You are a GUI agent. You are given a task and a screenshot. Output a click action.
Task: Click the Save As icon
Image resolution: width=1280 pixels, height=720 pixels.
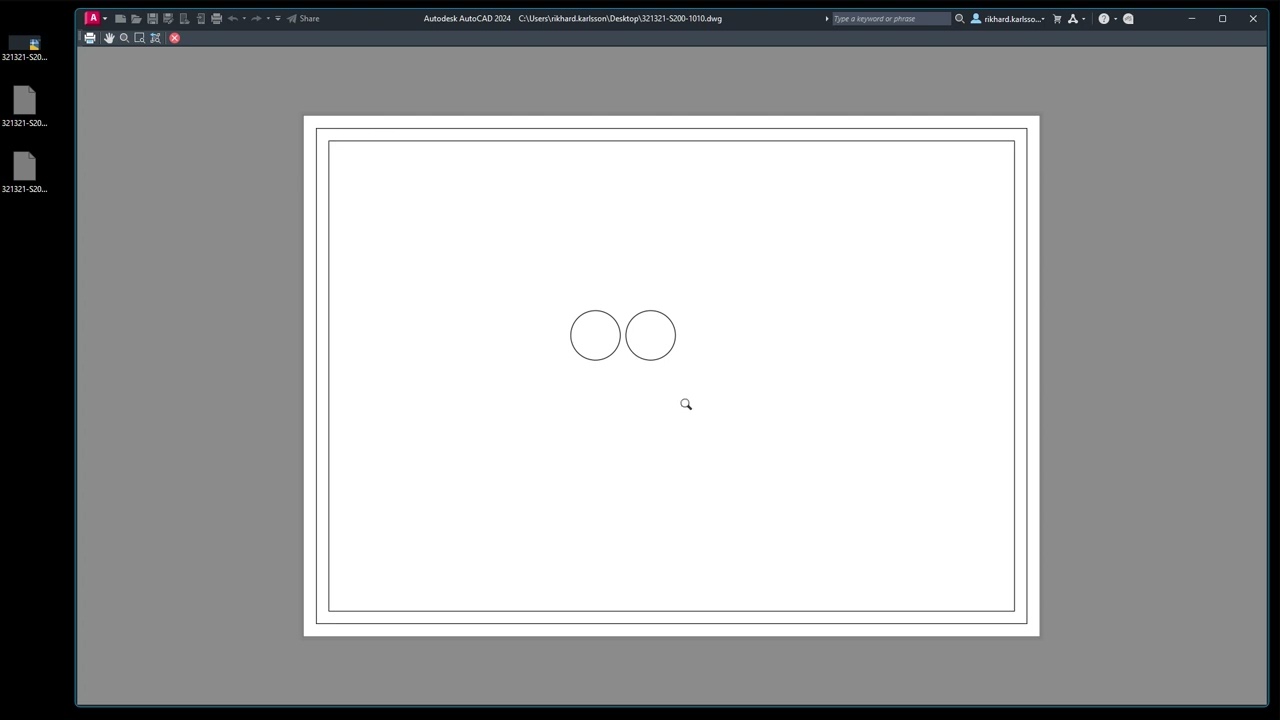[x=168, y=18]
